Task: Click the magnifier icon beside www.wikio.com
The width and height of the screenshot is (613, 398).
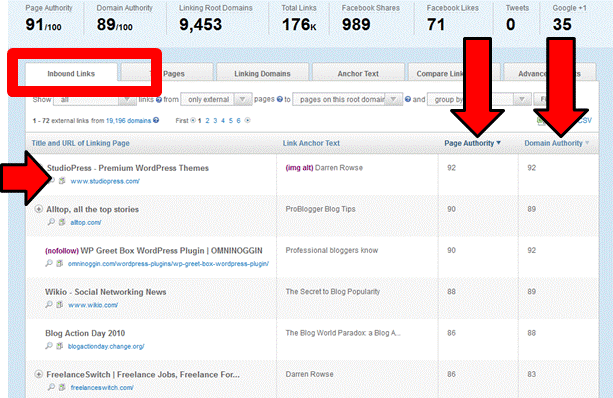Action: (49, 305)
